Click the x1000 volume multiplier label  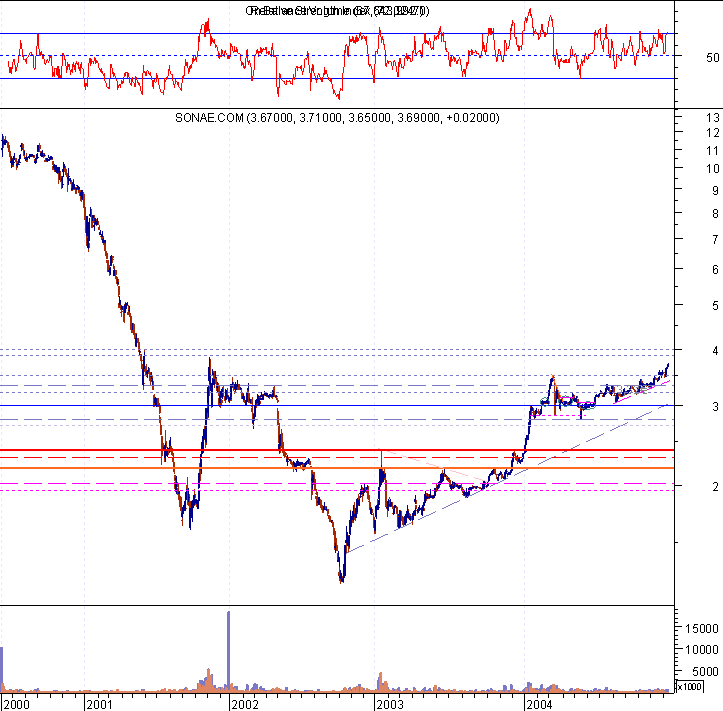pos(689,687)
